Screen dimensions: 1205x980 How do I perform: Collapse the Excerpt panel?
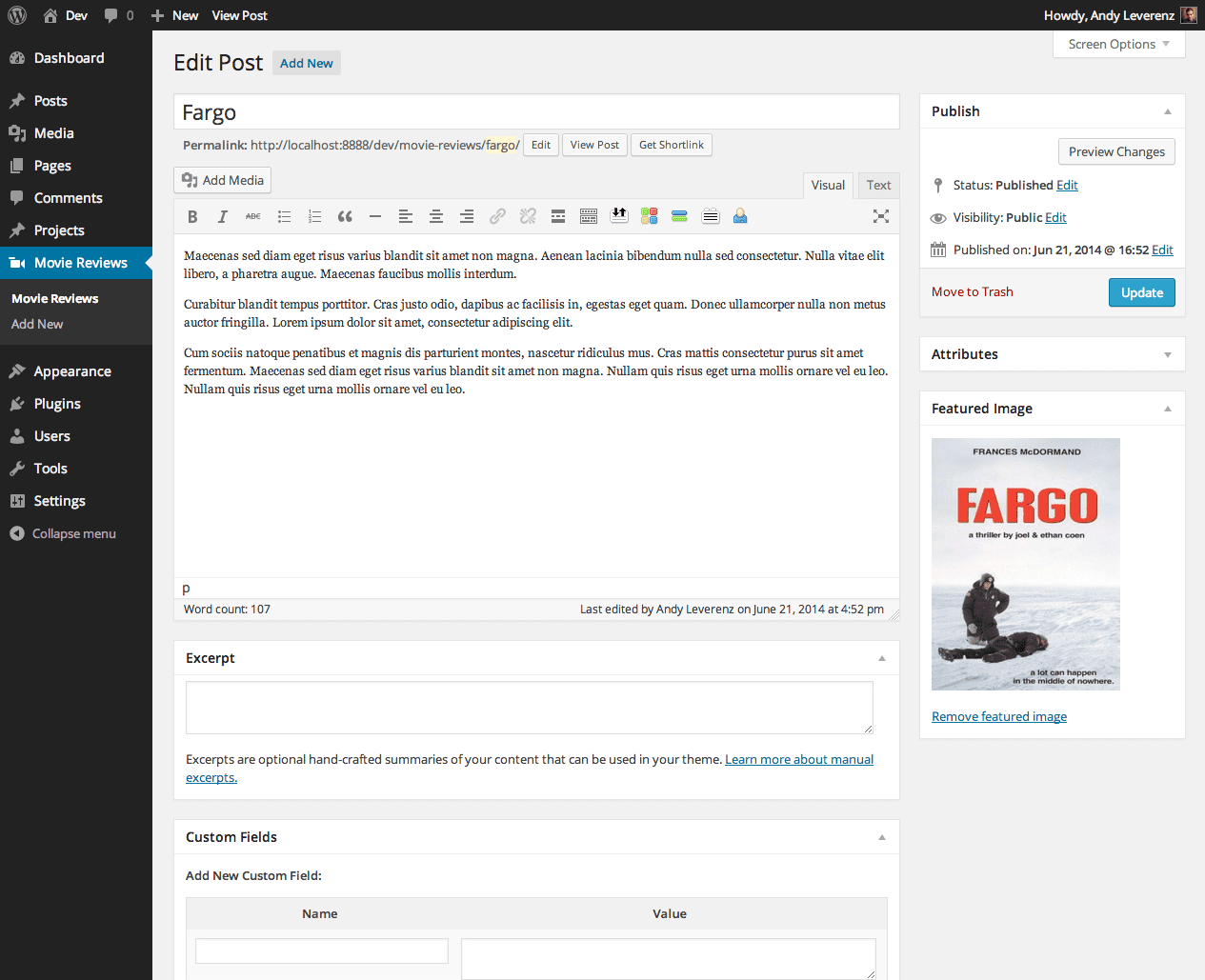pyautogui.click(x=882, y=658)
